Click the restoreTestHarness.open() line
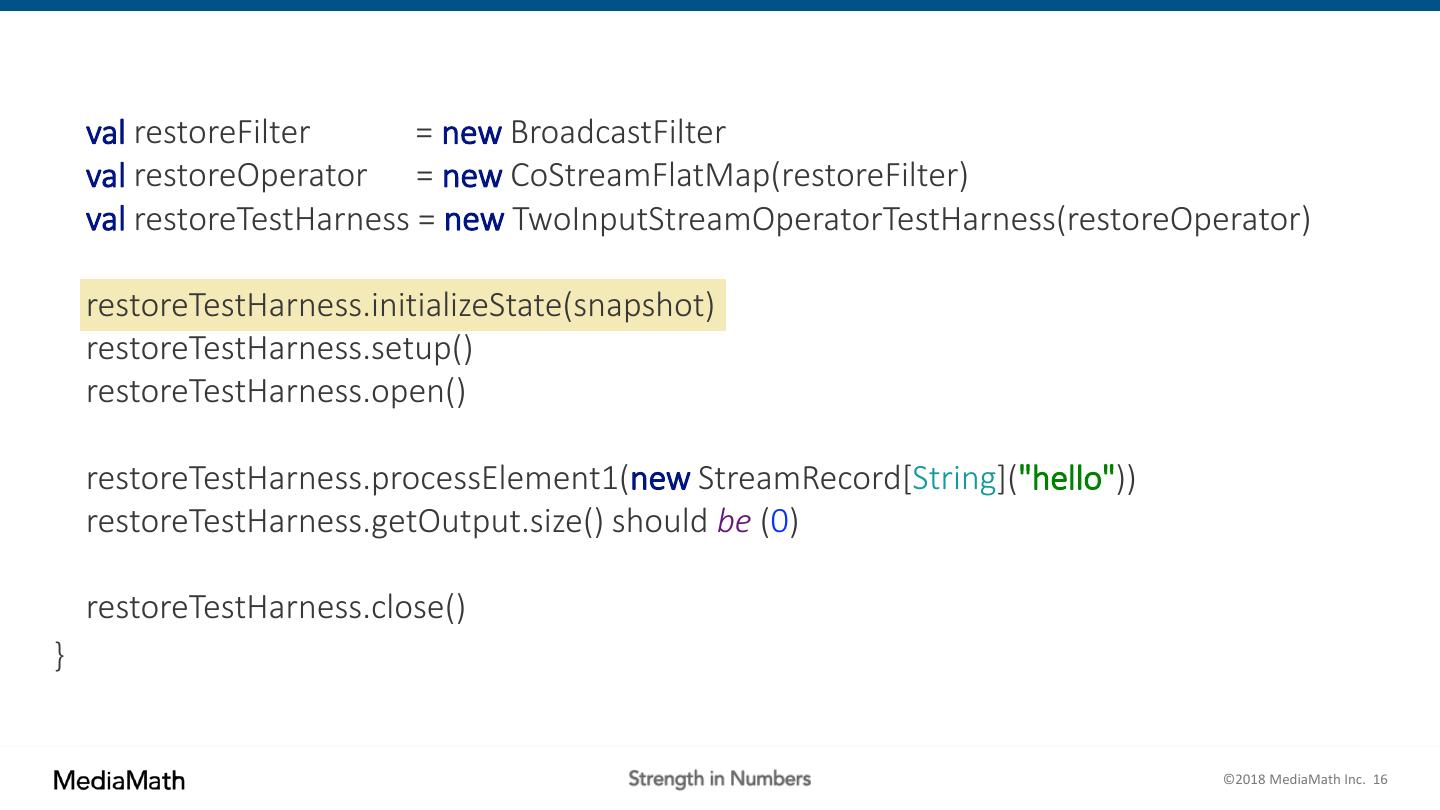 [x=276, y=391]
